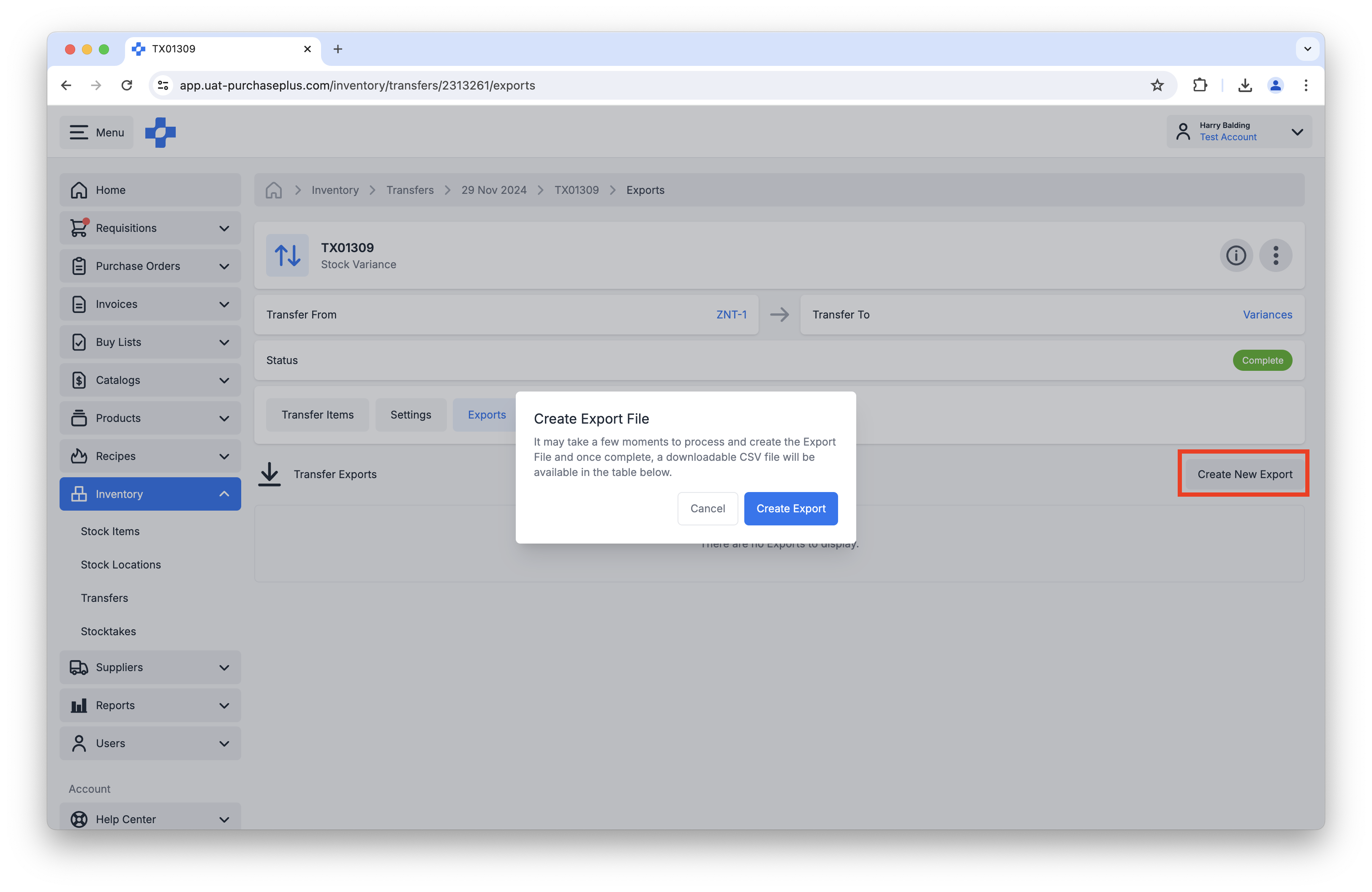Click the Create New Export button
This screenshot has height=892, width=1372.
point(1244,473)
